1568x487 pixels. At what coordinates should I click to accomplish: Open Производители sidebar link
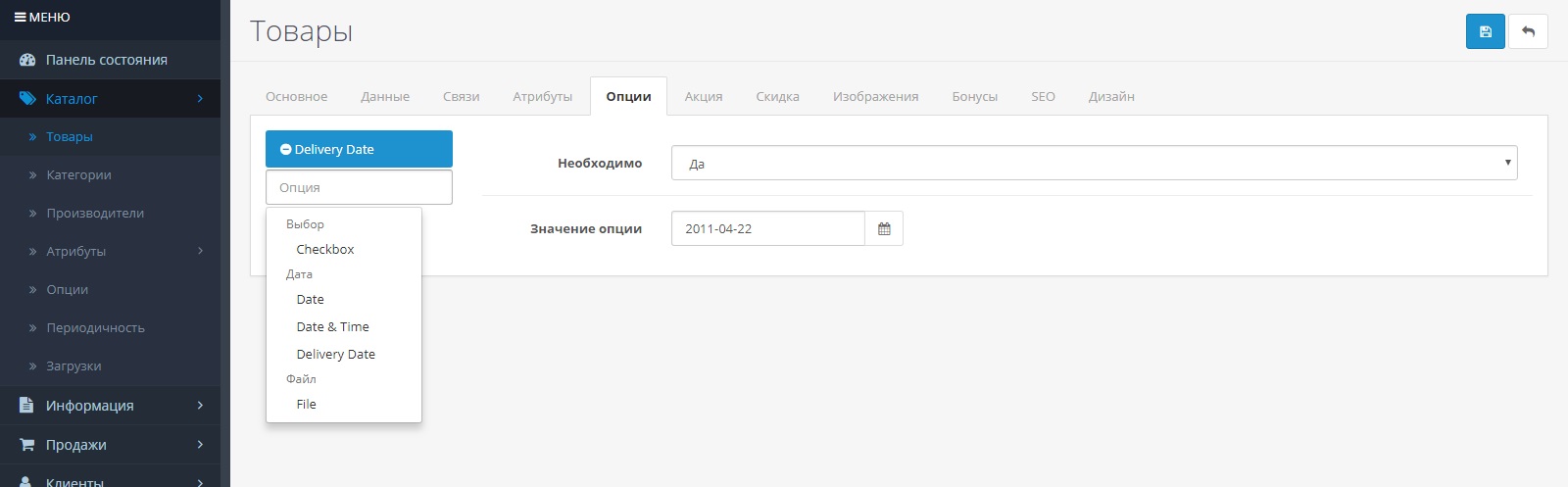(95, 214)
